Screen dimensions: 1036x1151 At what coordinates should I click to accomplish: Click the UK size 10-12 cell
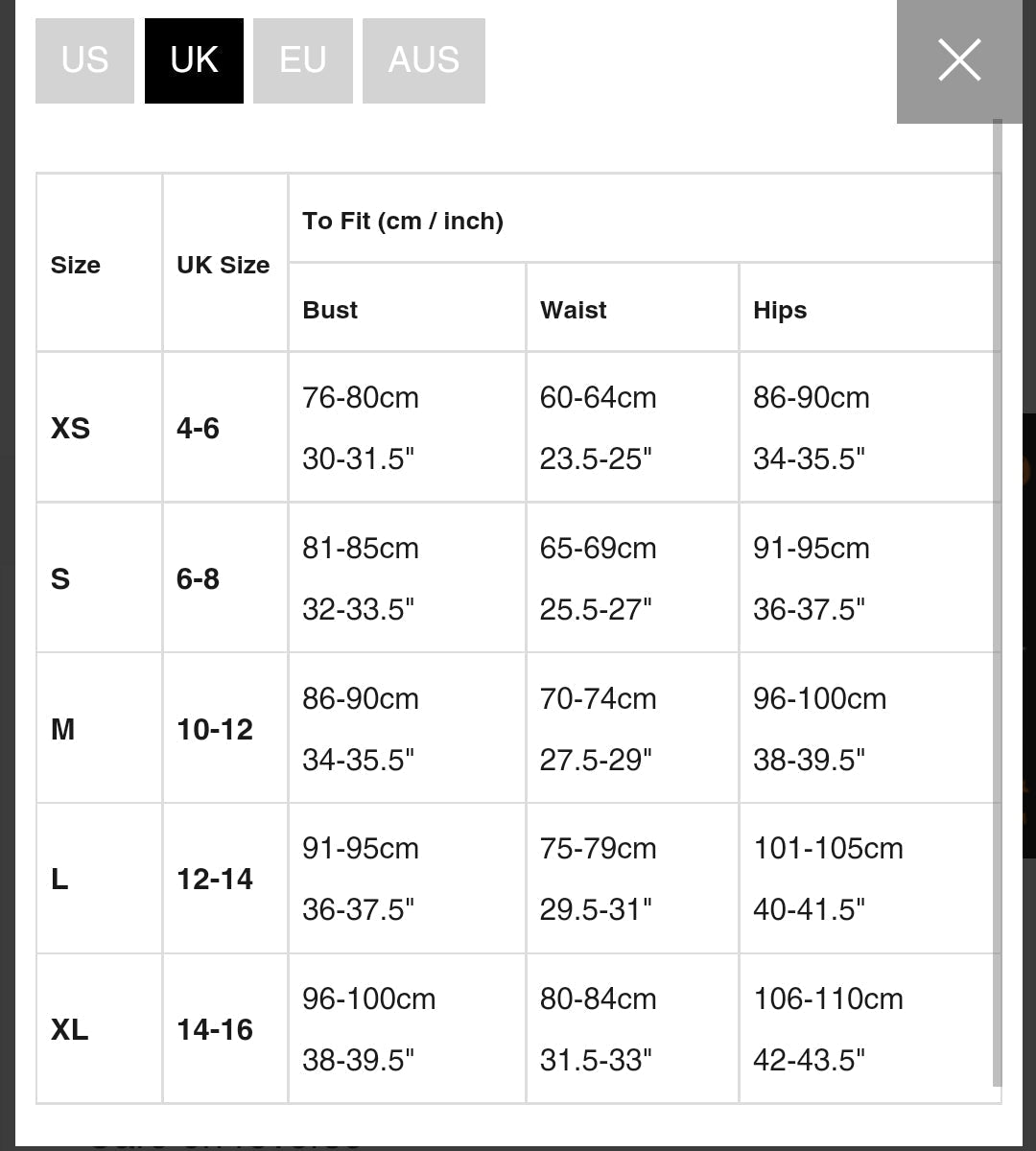(215, 729)
